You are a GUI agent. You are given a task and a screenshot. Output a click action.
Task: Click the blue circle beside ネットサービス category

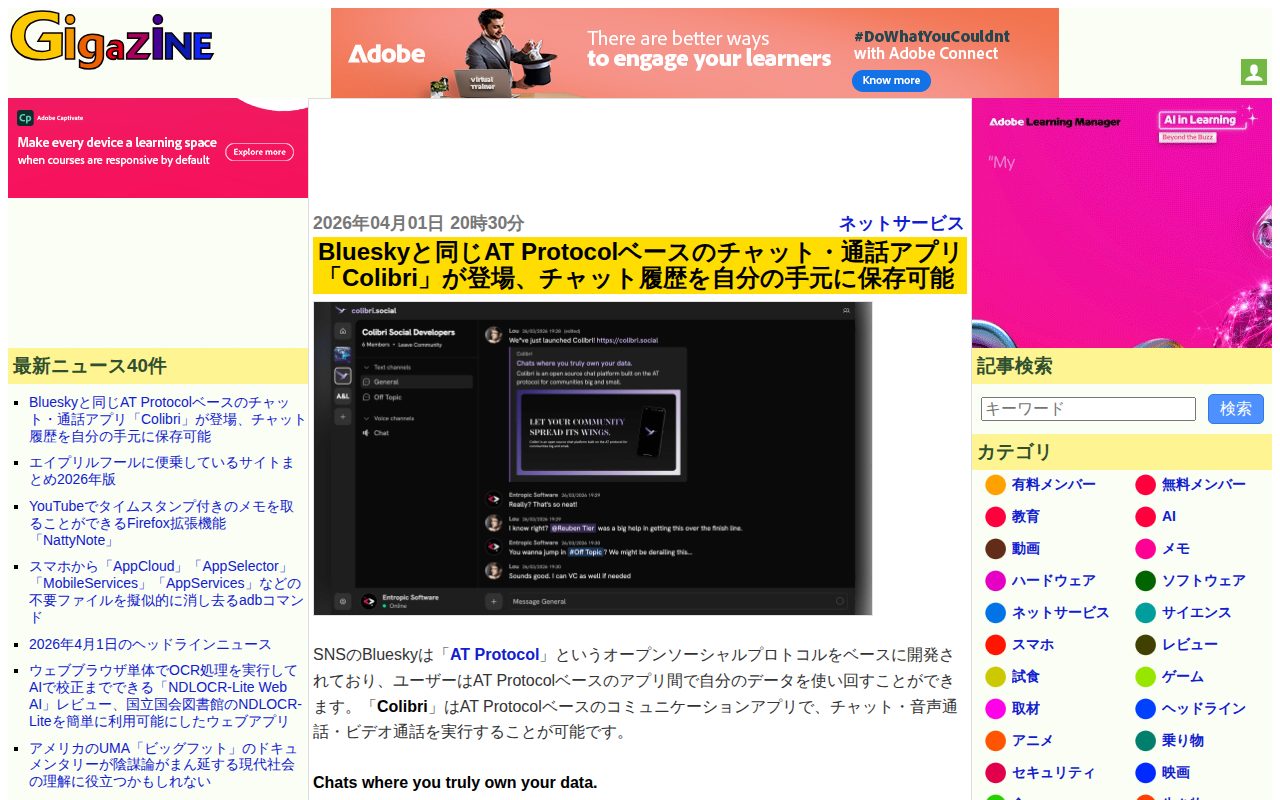[x=995, y=613]
